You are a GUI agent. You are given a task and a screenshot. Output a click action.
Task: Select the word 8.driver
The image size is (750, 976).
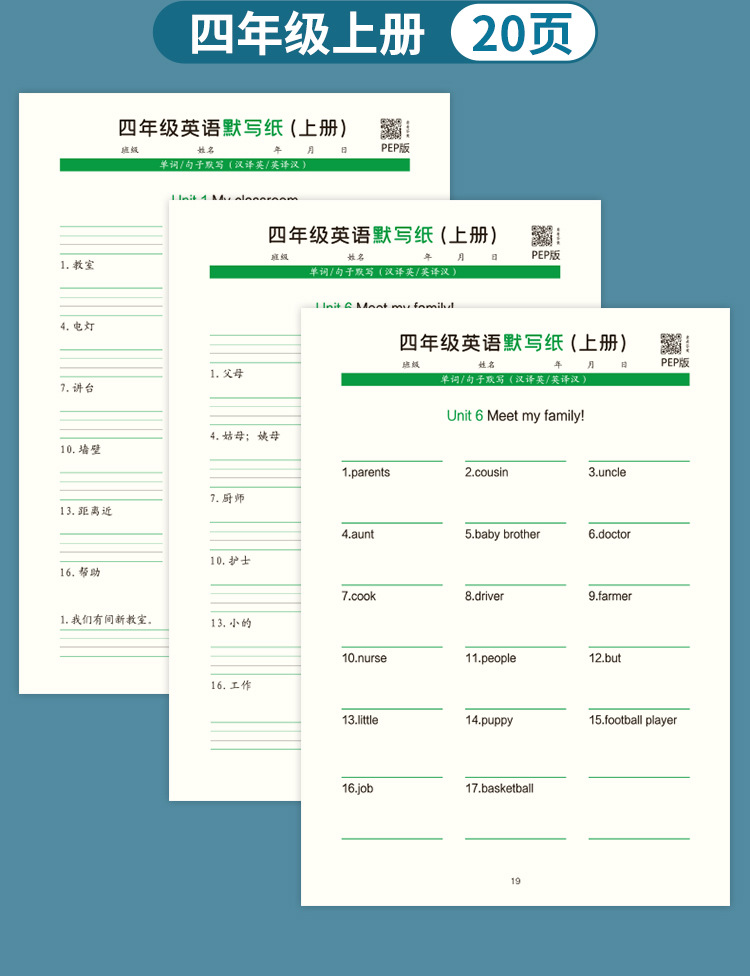[x=484, y=596]
